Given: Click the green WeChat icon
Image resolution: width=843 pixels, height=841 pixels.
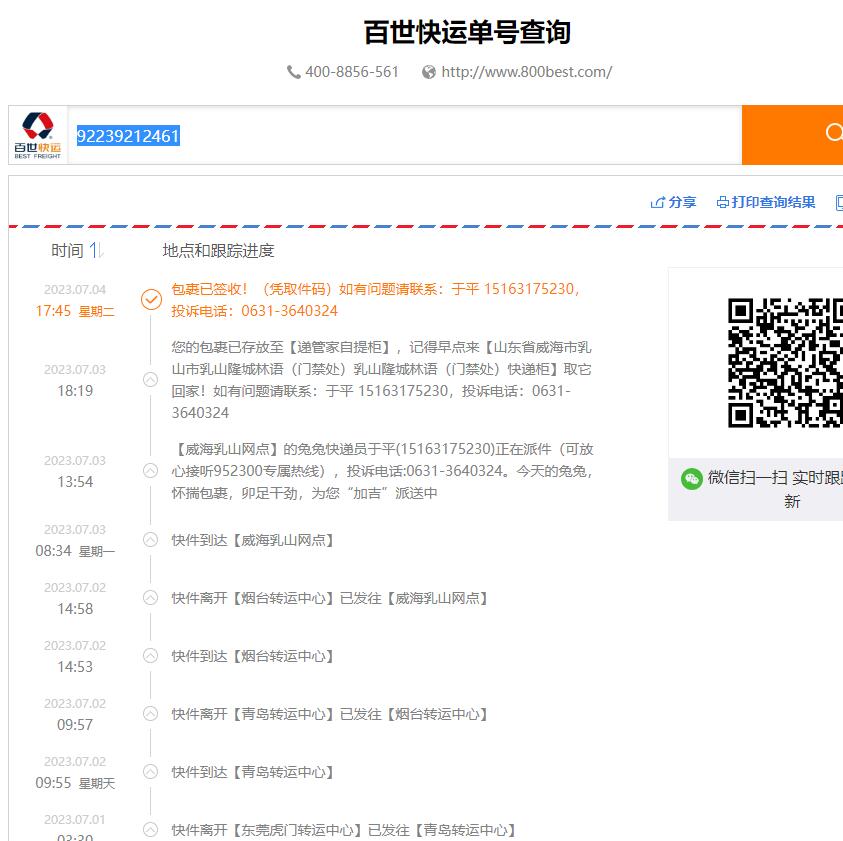Looking at the screenshot, I should (x=691, y=478).
